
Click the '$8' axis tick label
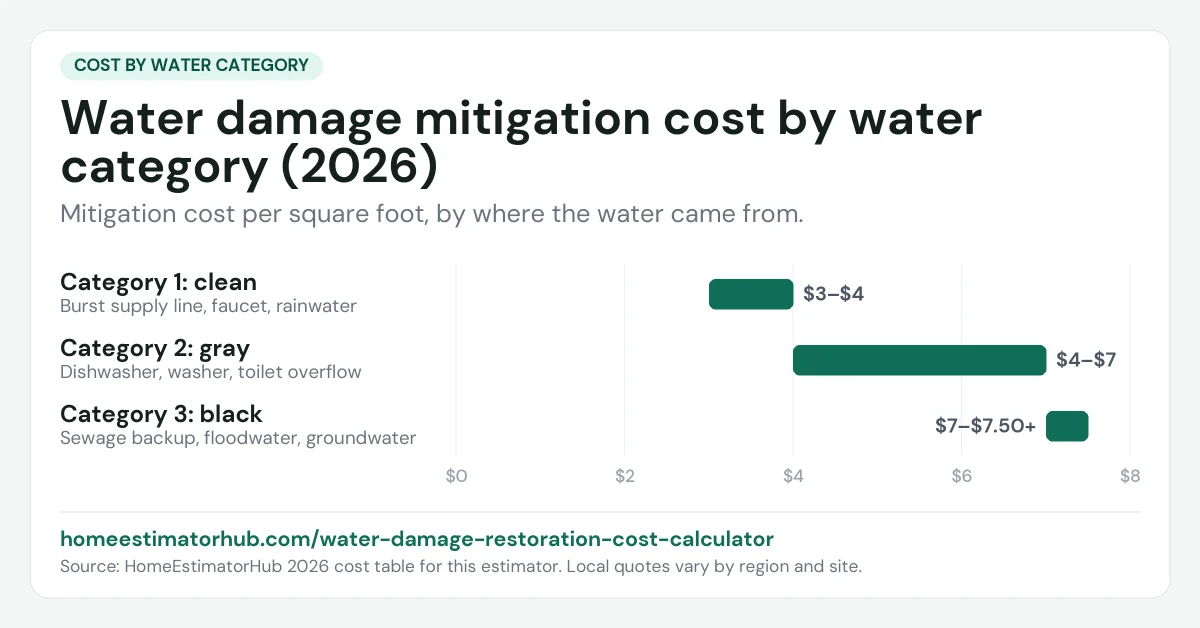(x=1130, y=477)
